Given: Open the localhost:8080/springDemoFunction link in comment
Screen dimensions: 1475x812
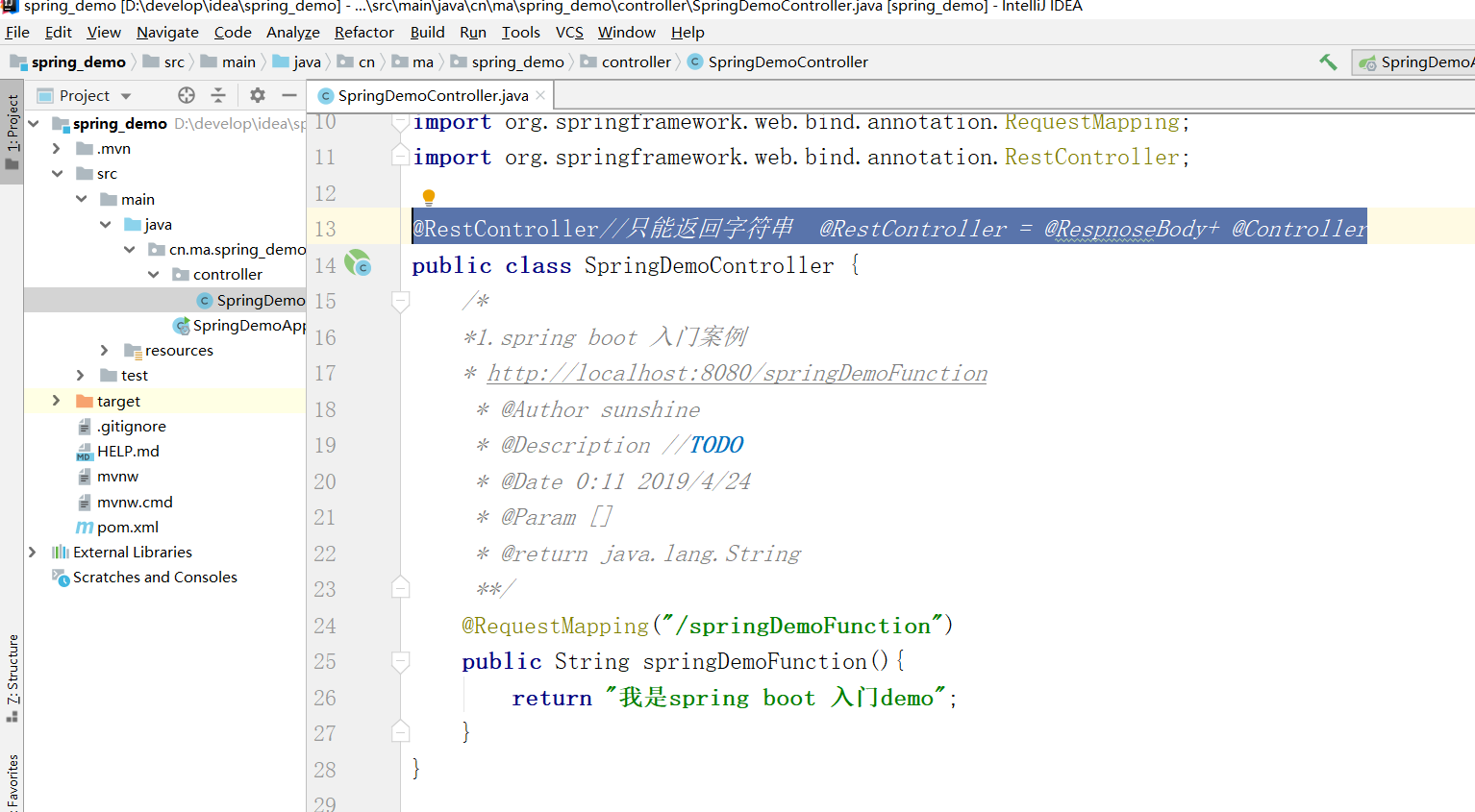Looking at the screenshot, I should tap(737, 373).
